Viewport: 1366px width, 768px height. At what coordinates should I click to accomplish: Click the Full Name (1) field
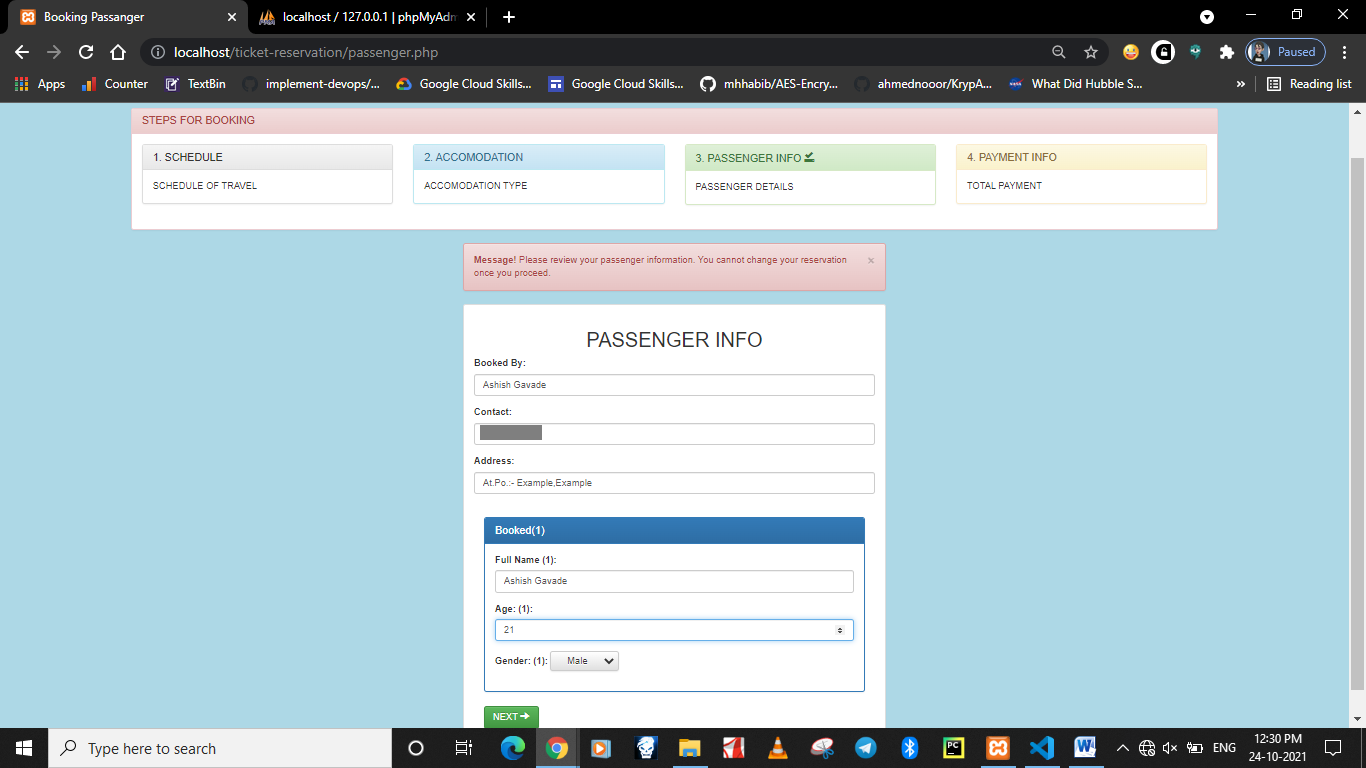674,581
